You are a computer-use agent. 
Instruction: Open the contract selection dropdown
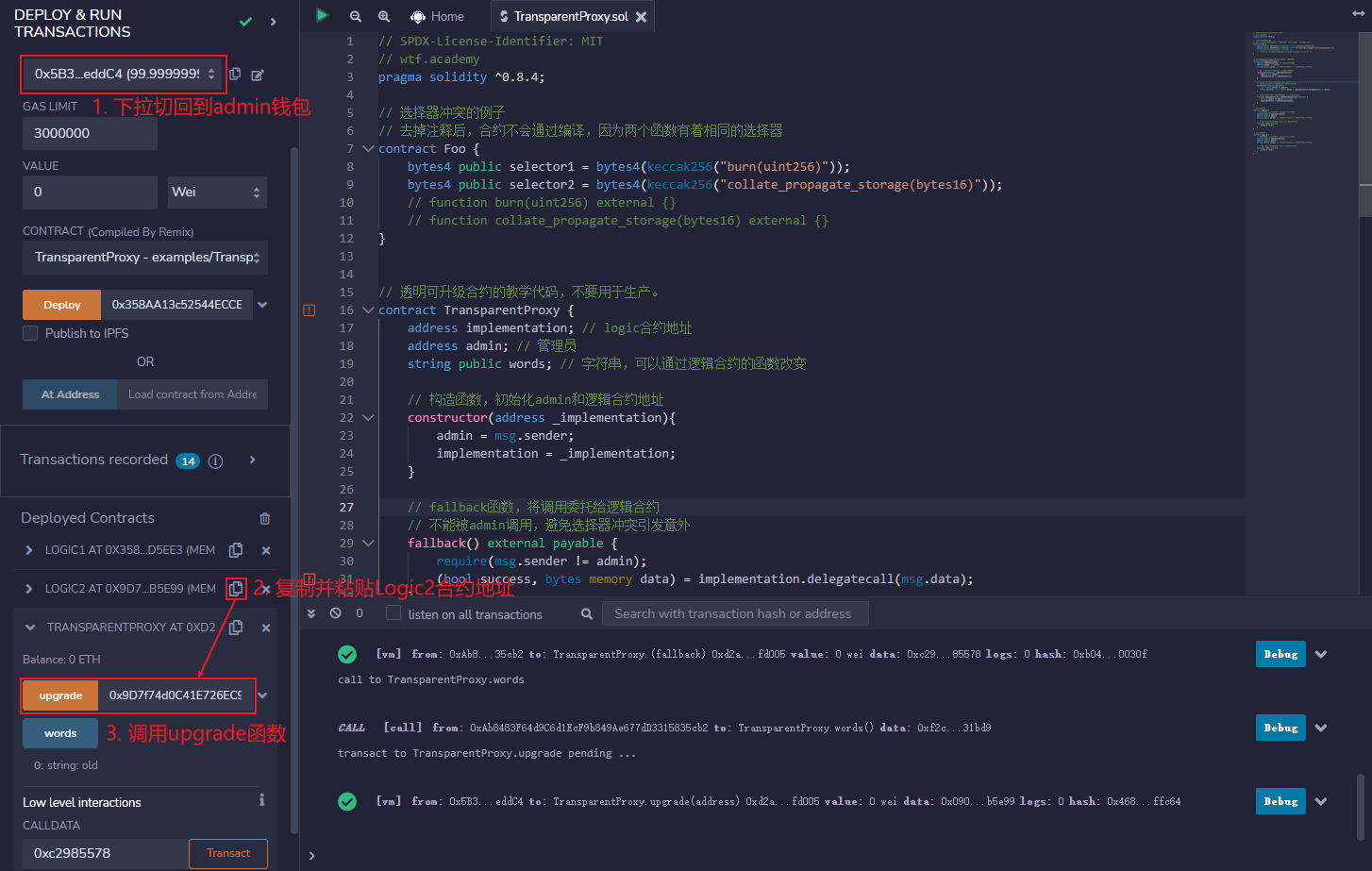145,257
